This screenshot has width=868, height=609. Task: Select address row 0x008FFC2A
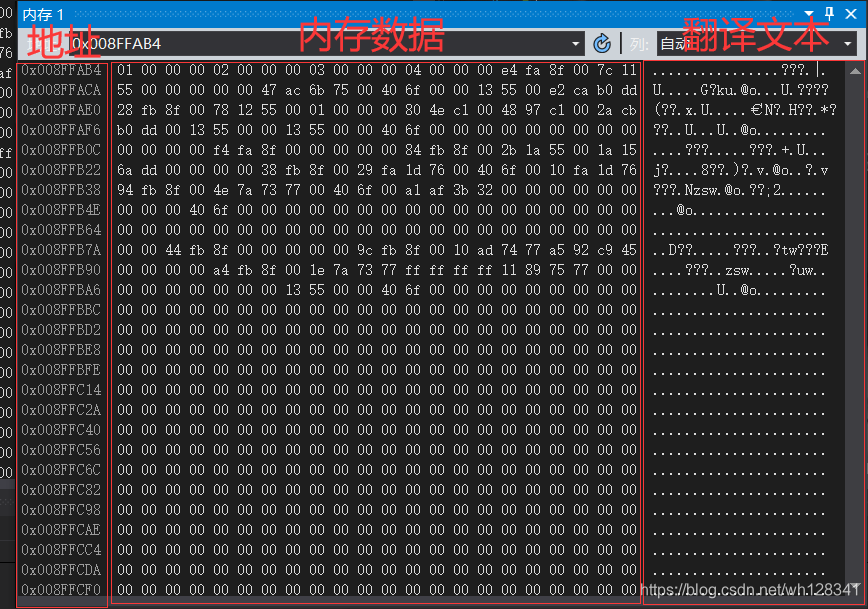[61, 410]
